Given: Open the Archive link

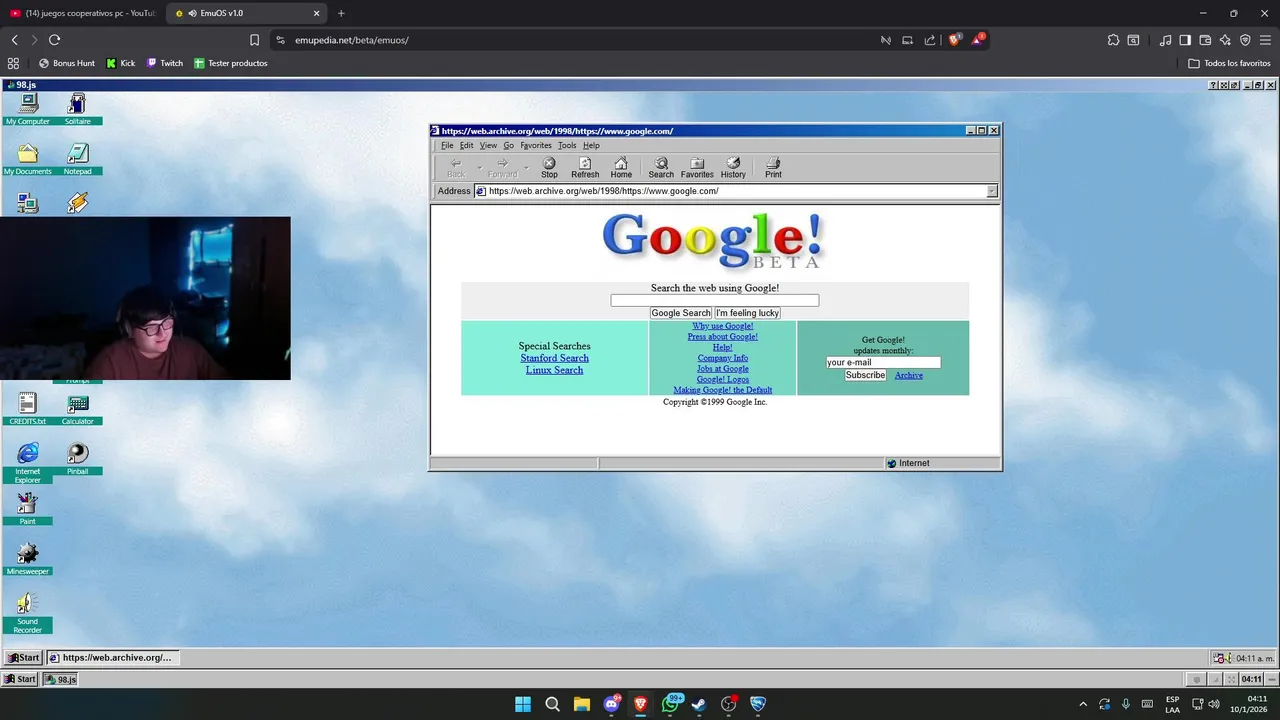Looking at the screenshot, I should (x=908, y=375).
